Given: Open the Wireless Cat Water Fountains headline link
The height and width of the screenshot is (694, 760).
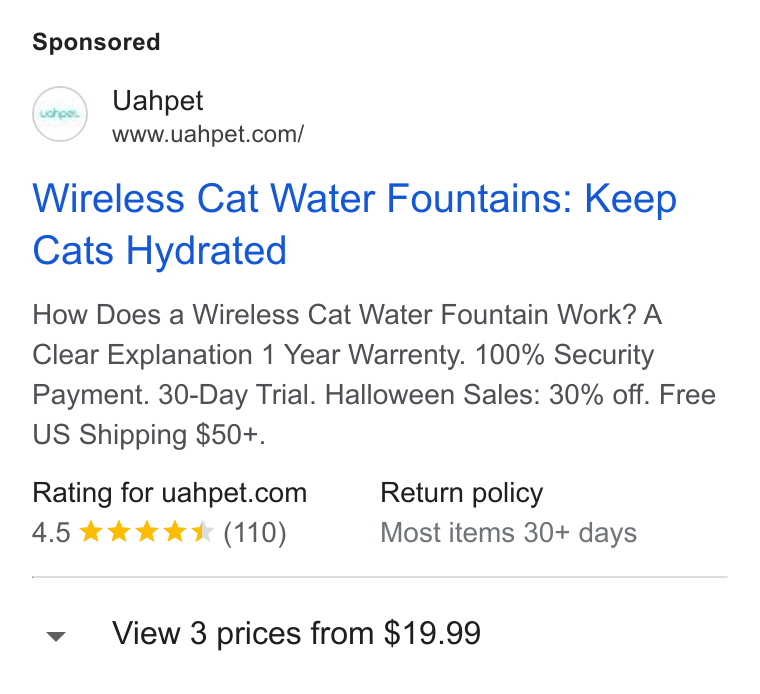Looking at the screenshot, I should 354,224.
